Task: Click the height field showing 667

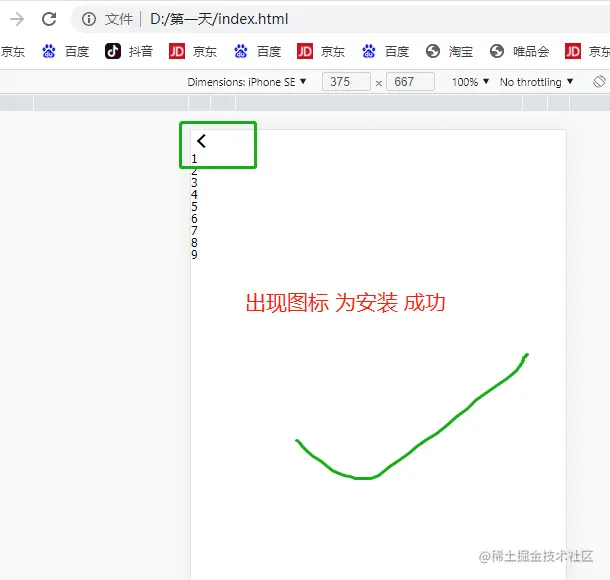Action: click(x=410, y=82)
